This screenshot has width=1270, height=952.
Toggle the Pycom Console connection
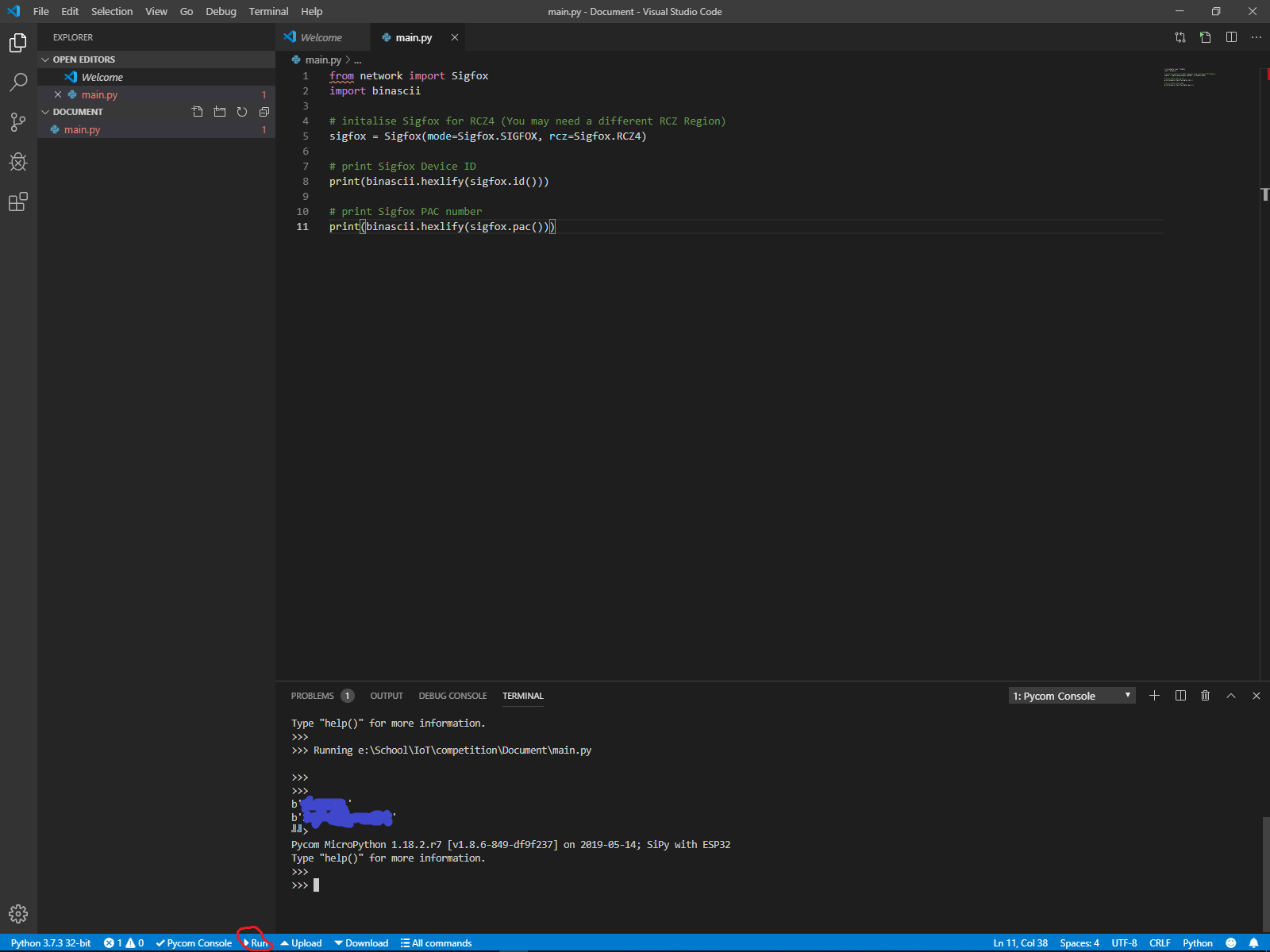point(194,943)
